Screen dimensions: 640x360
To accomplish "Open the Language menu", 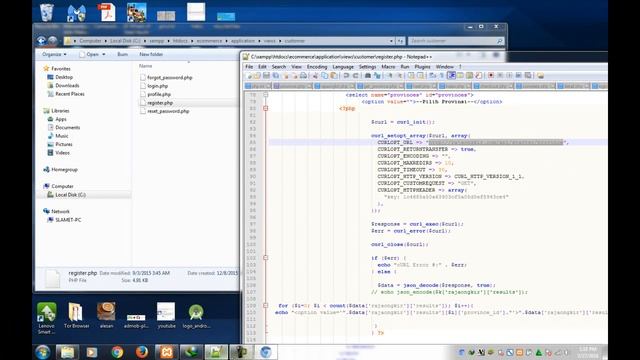I will pos(343,67).
